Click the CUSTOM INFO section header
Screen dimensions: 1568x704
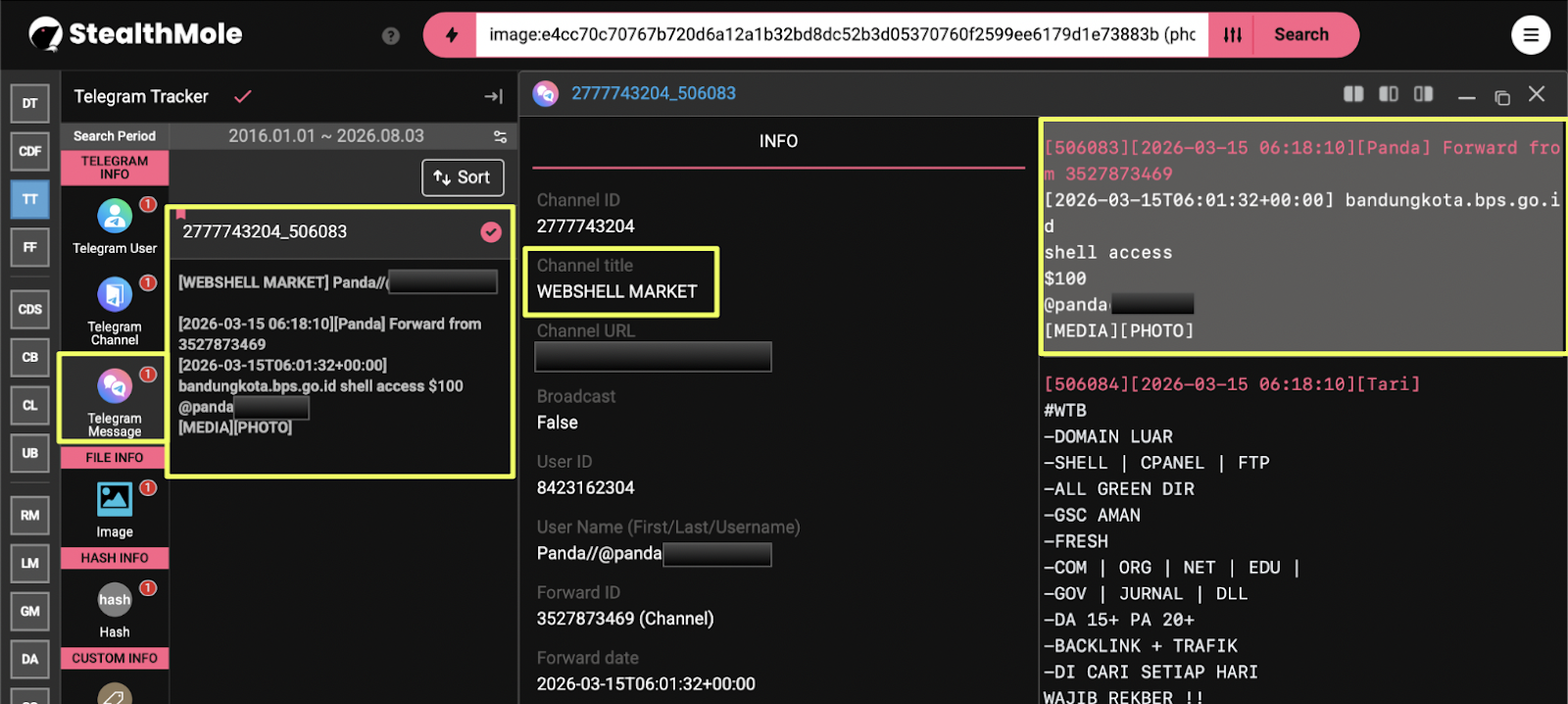click(x=115, y=658)
